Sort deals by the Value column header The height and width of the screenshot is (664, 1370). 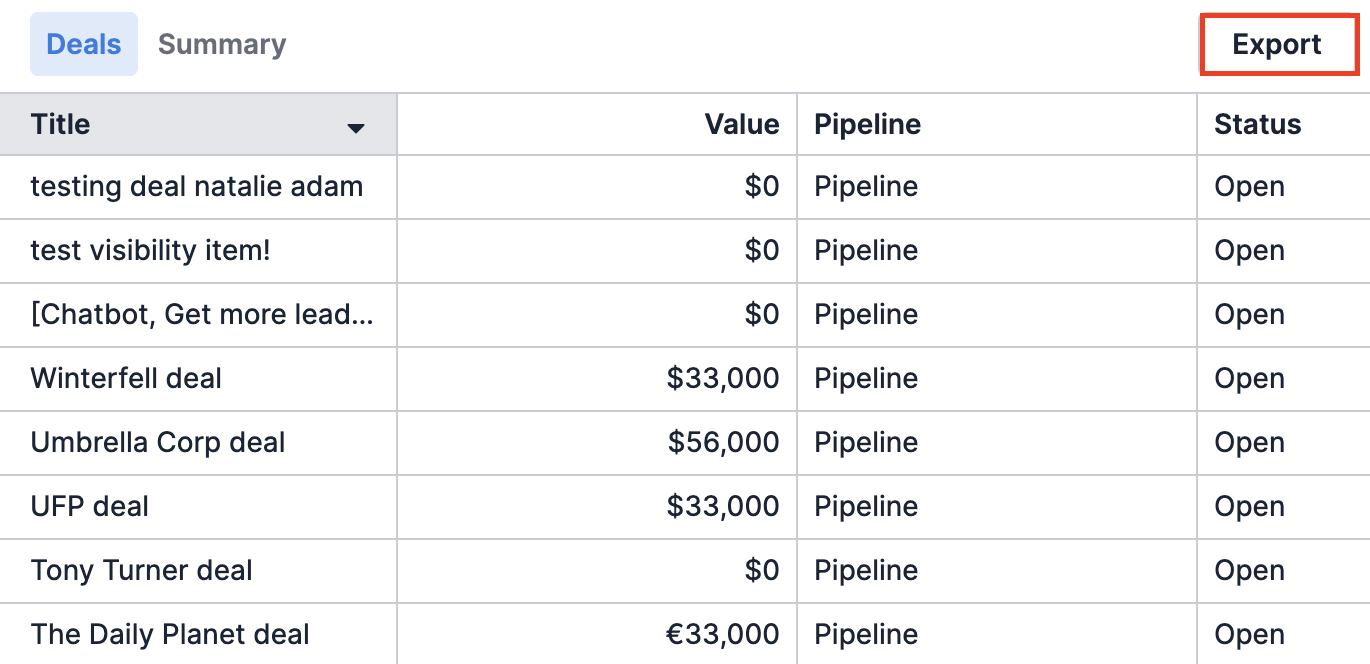[741, 124]
